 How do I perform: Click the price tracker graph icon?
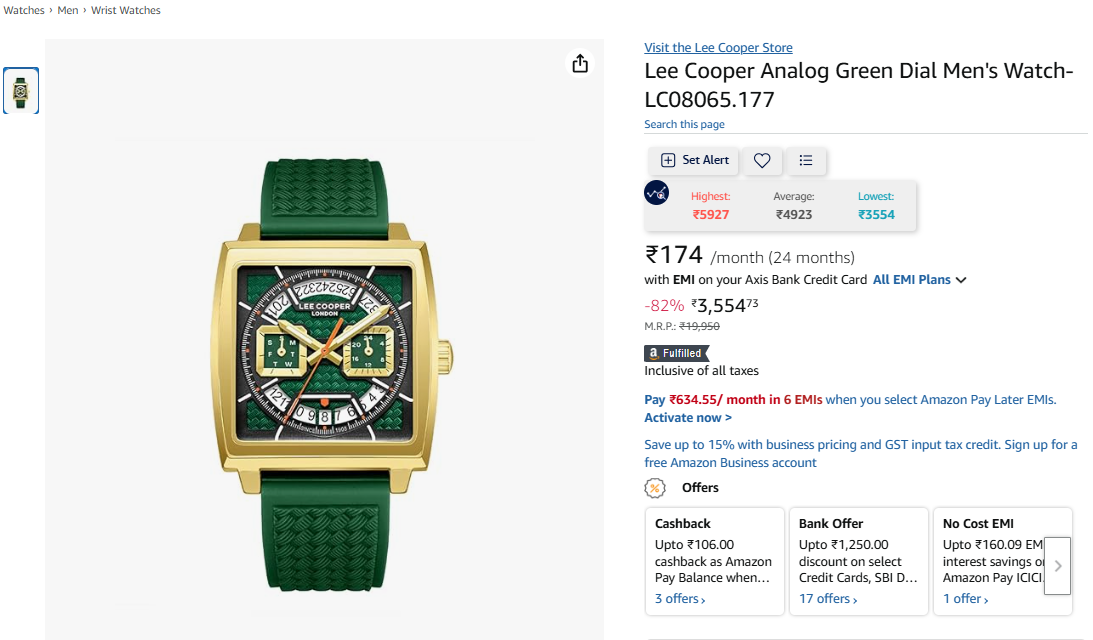(657, 193)
